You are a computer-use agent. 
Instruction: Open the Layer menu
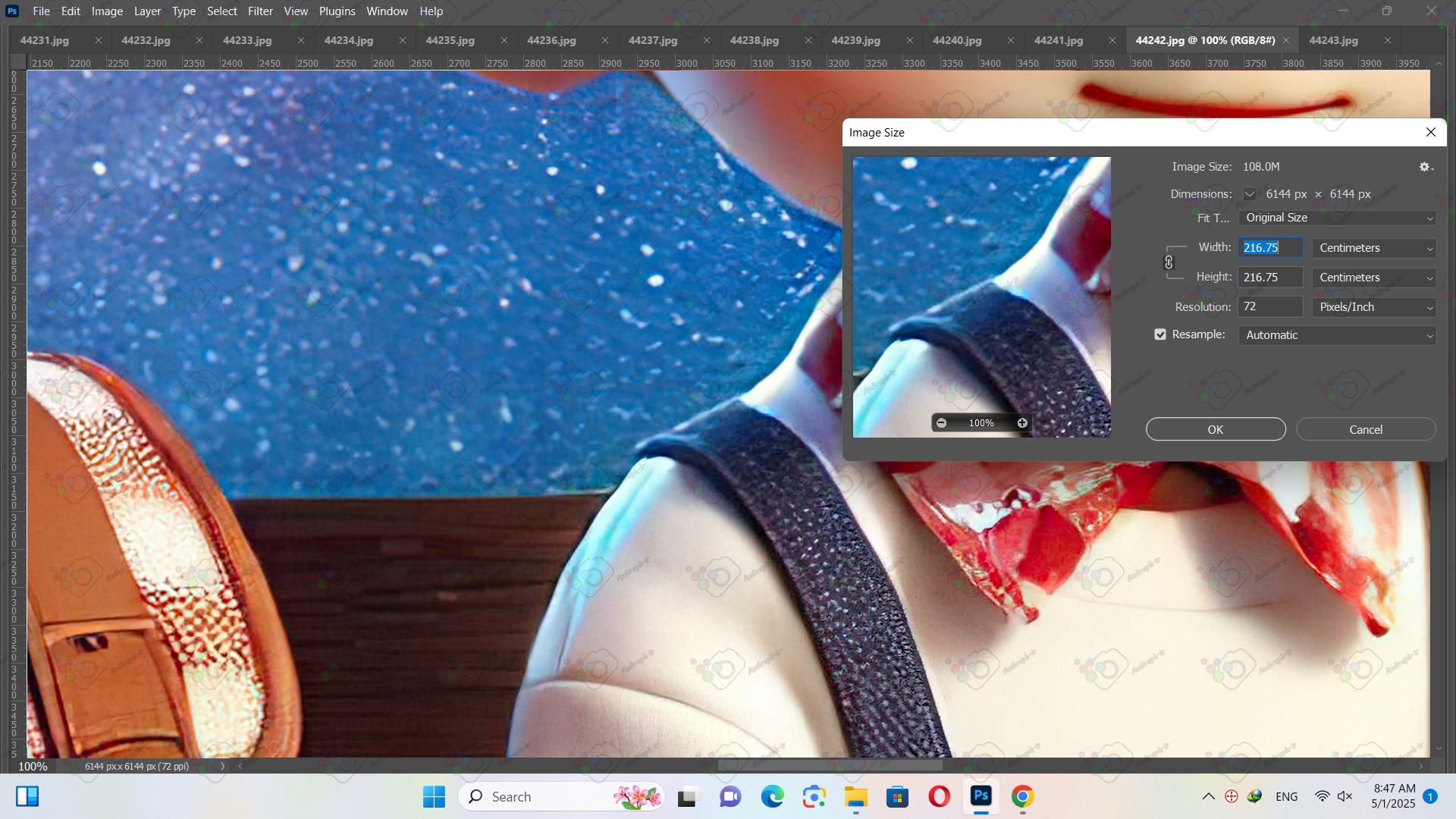[147, 11]
